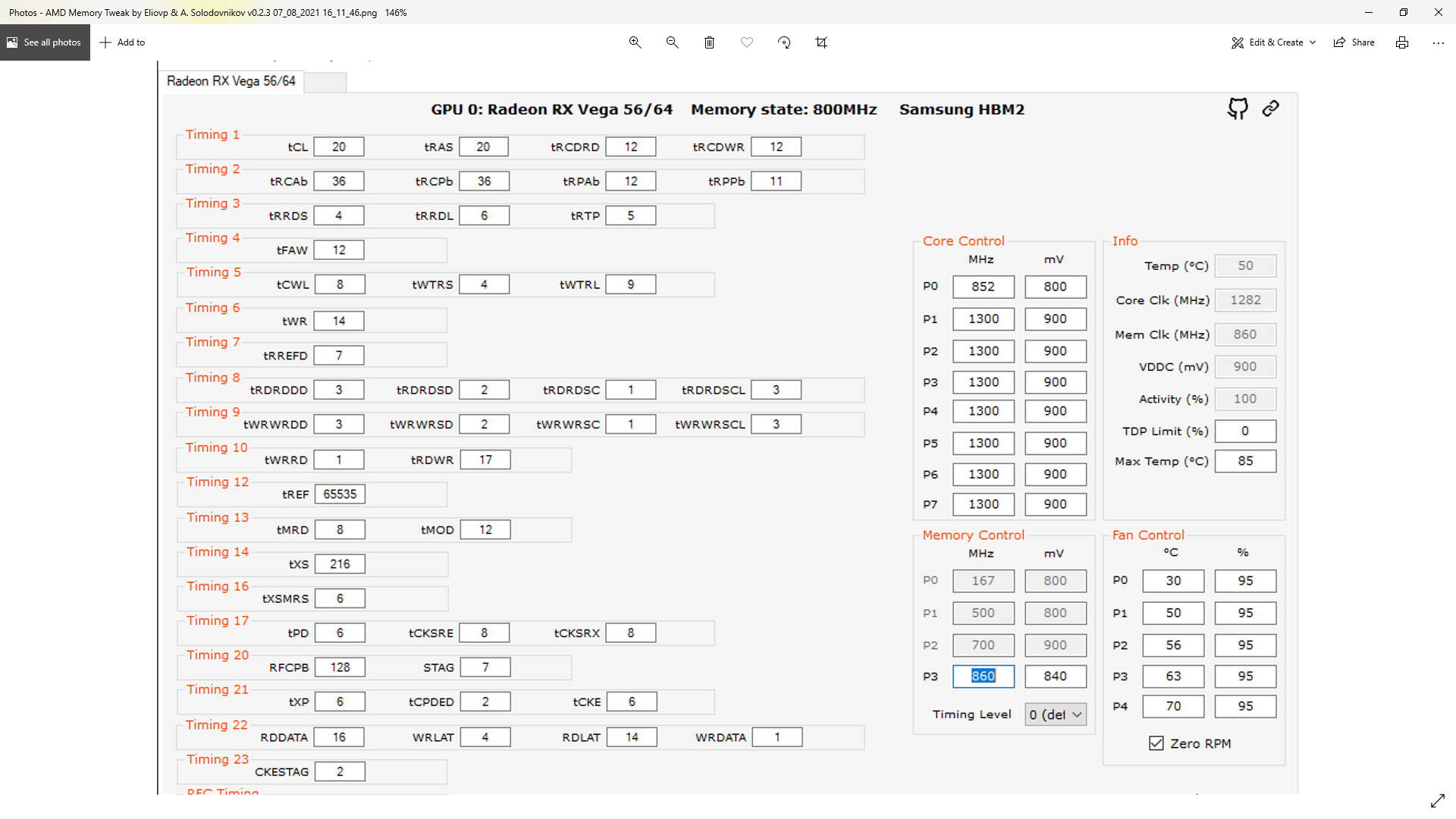Select the Radeon RX Vega 56/64 tab
The width and height of the screenshot is (1456, 819).
[x=231, y=81]
